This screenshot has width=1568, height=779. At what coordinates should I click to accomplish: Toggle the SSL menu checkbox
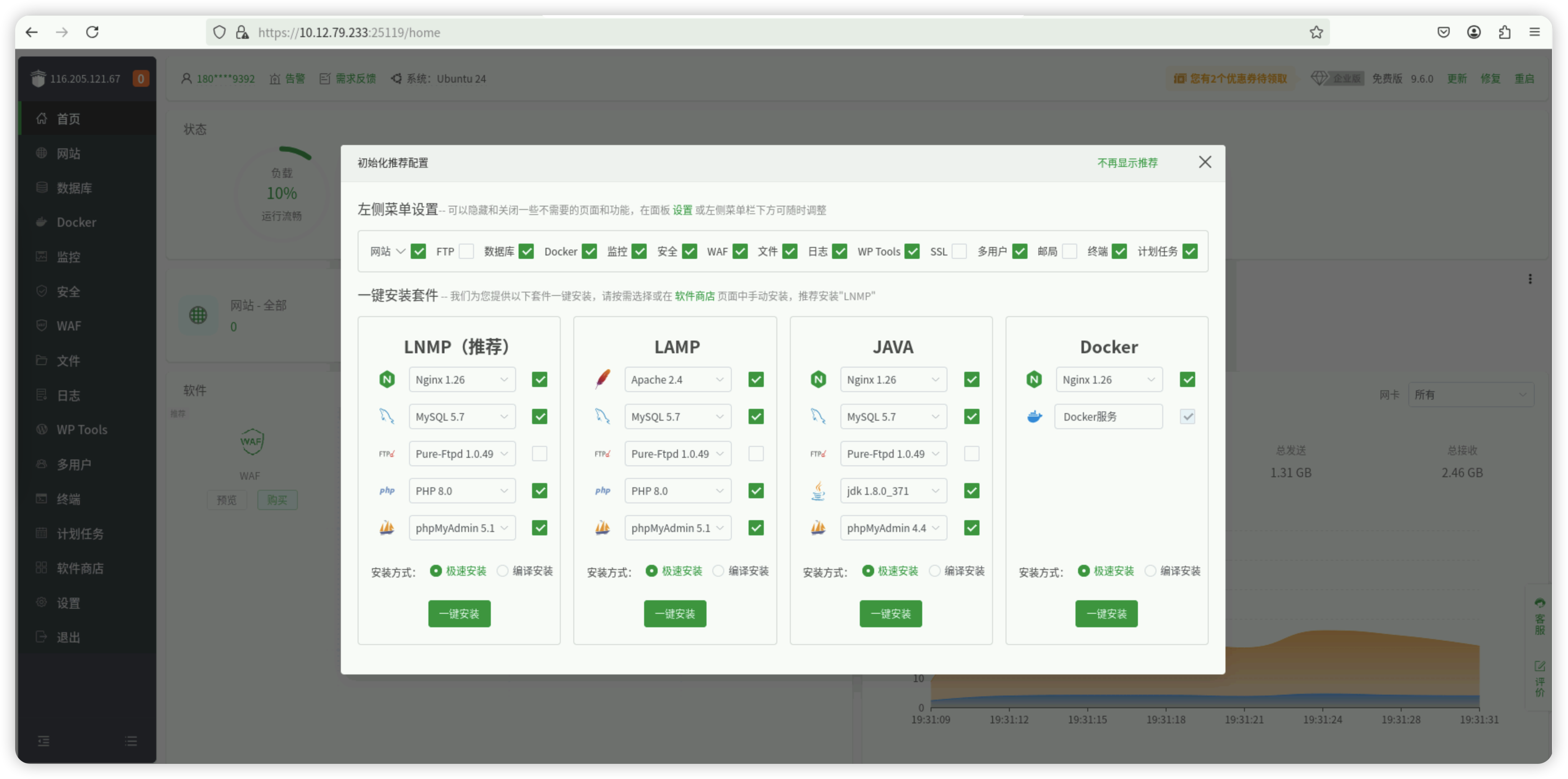[959, 252]
